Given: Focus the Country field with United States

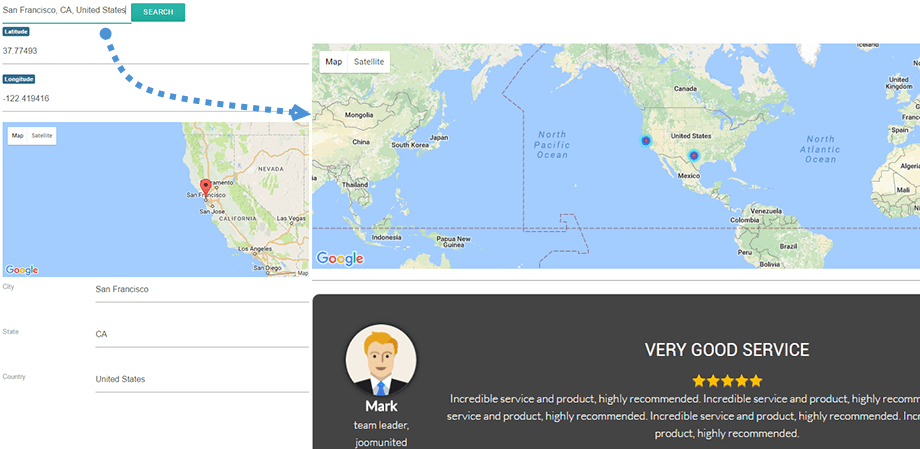Looking at the screenshot, I should [200, 379].
